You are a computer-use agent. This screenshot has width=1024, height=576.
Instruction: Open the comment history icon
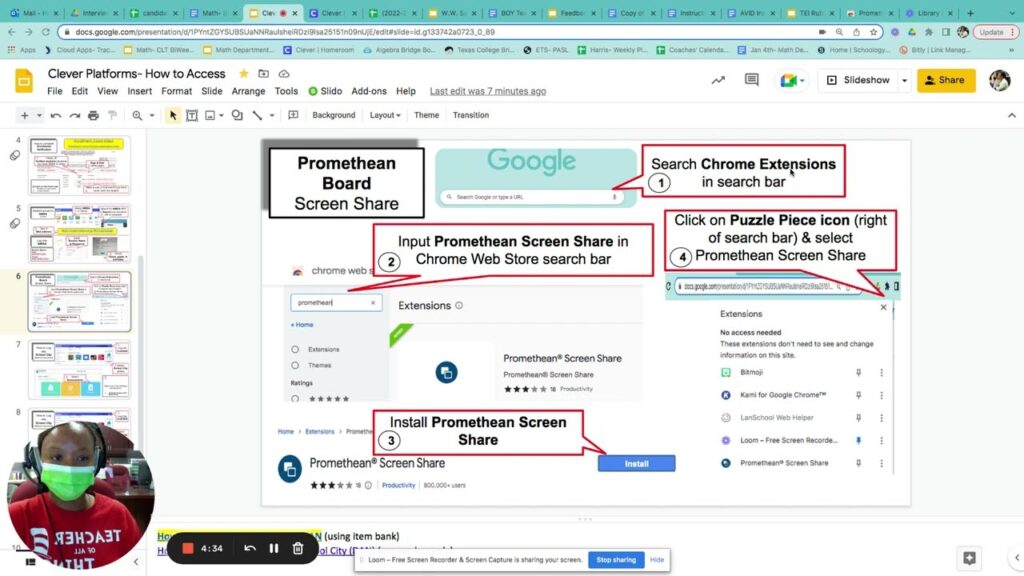[x=752, y=80]
